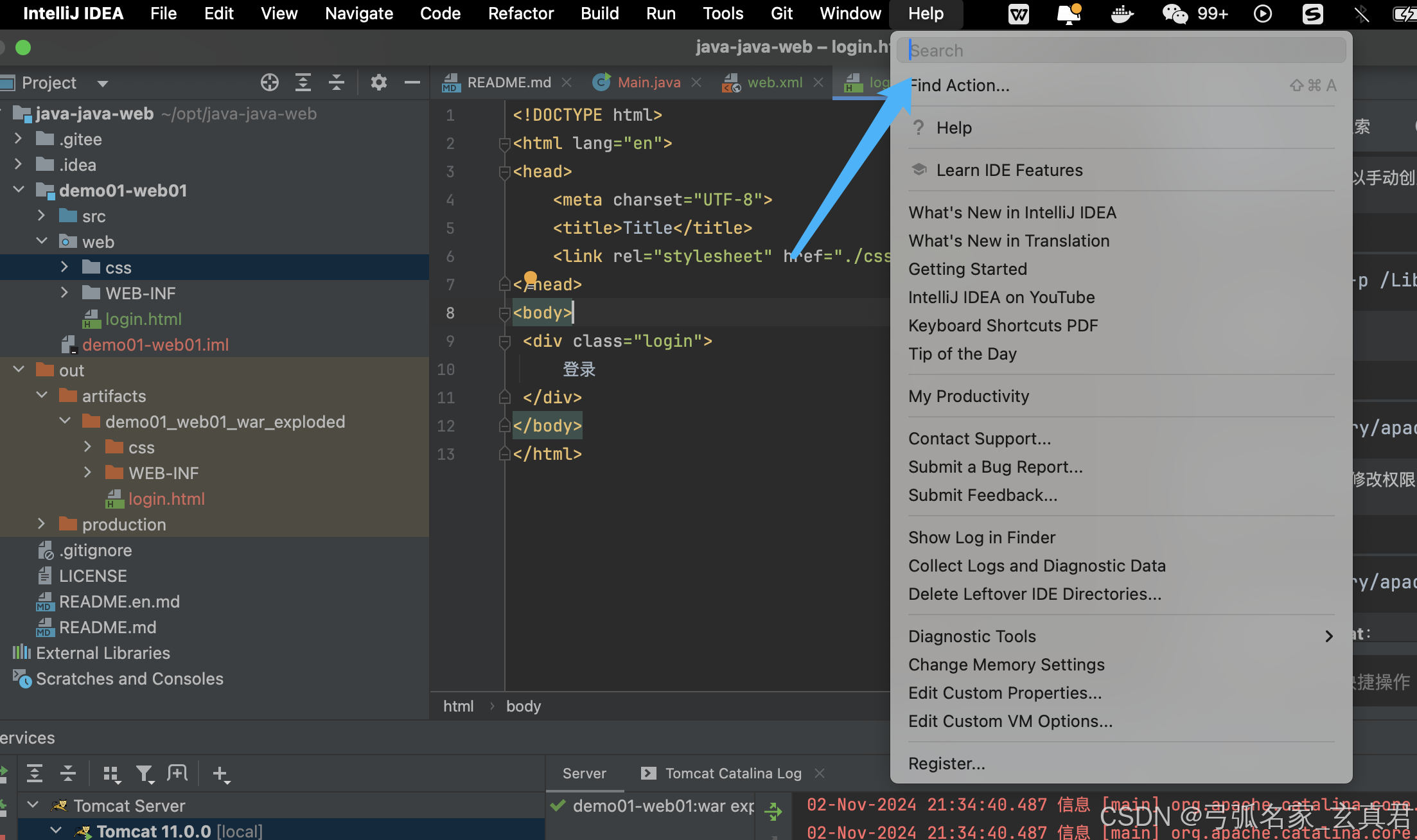Click the body breadcrumb below the editor
Screen dimensions: 1417x840
524,706
